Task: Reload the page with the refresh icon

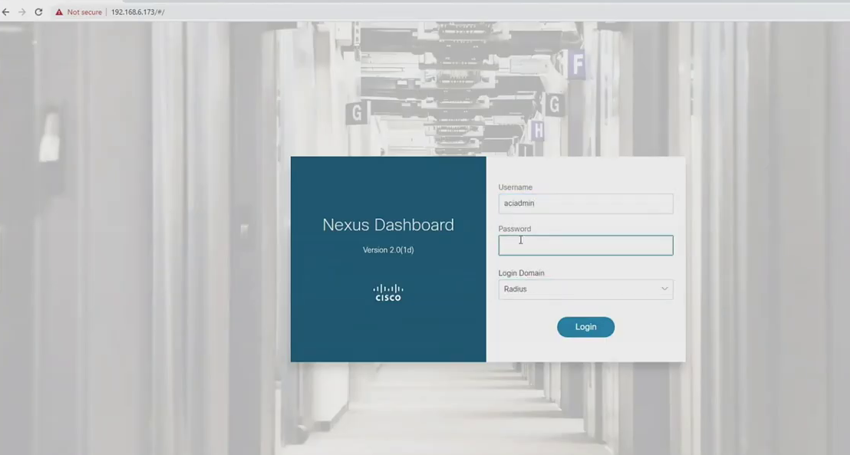Action: coord(38,12)
